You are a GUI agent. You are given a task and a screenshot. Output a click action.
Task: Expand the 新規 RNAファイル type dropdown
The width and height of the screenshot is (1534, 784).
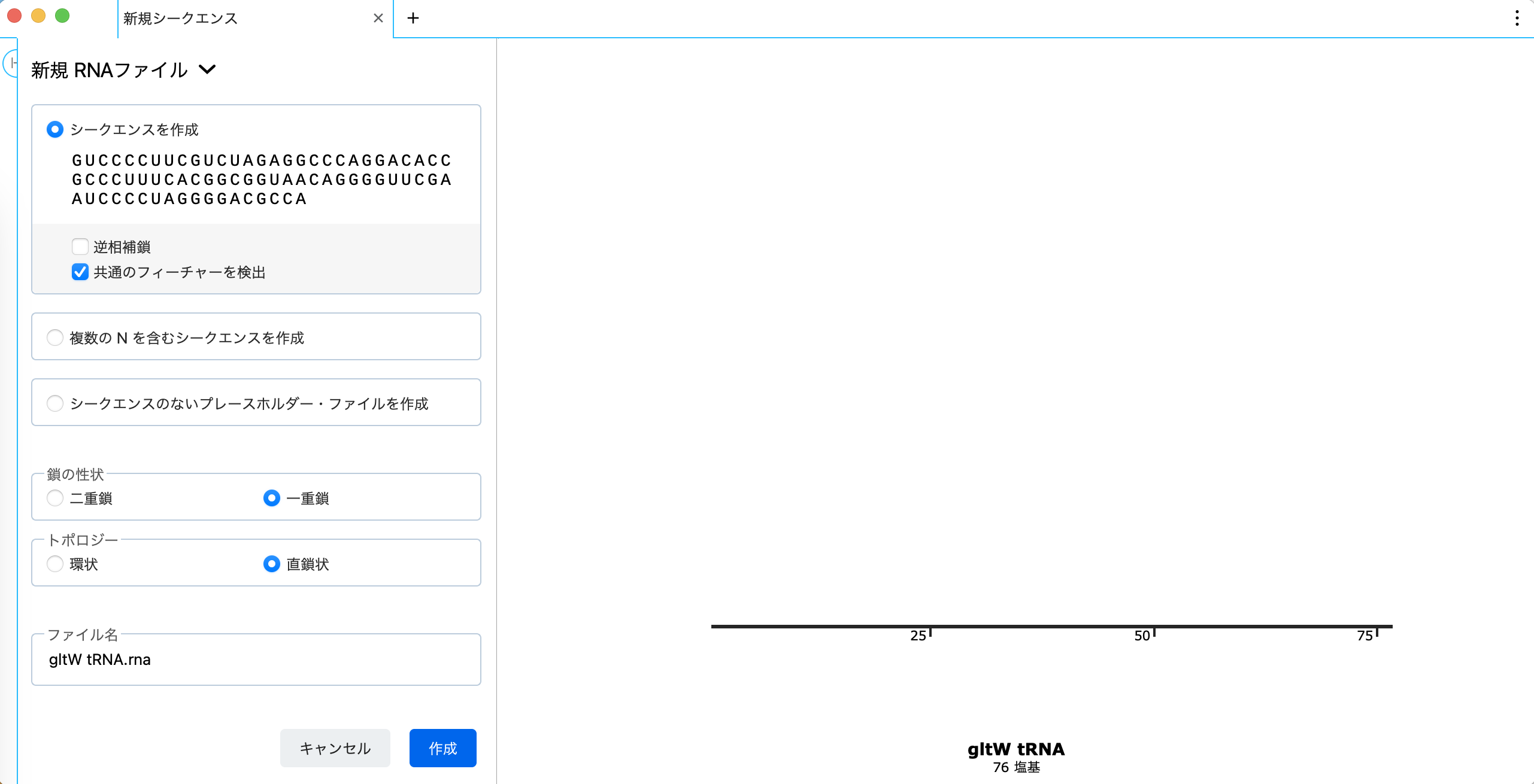(x=208, y=70)
